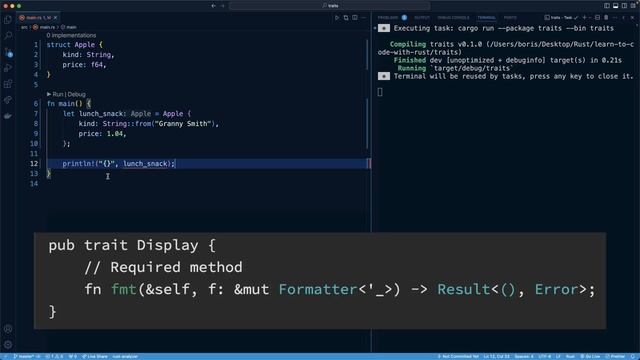Viewport: 640px width, 360px height.
Task: Click the 'Not Committed Yet' blame status
Action: [458, 356]
